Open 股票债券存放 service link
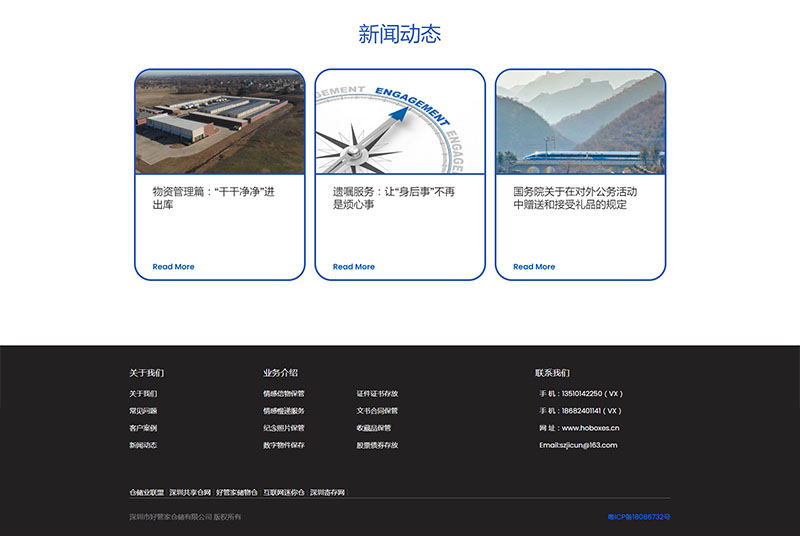 [377, 445]
